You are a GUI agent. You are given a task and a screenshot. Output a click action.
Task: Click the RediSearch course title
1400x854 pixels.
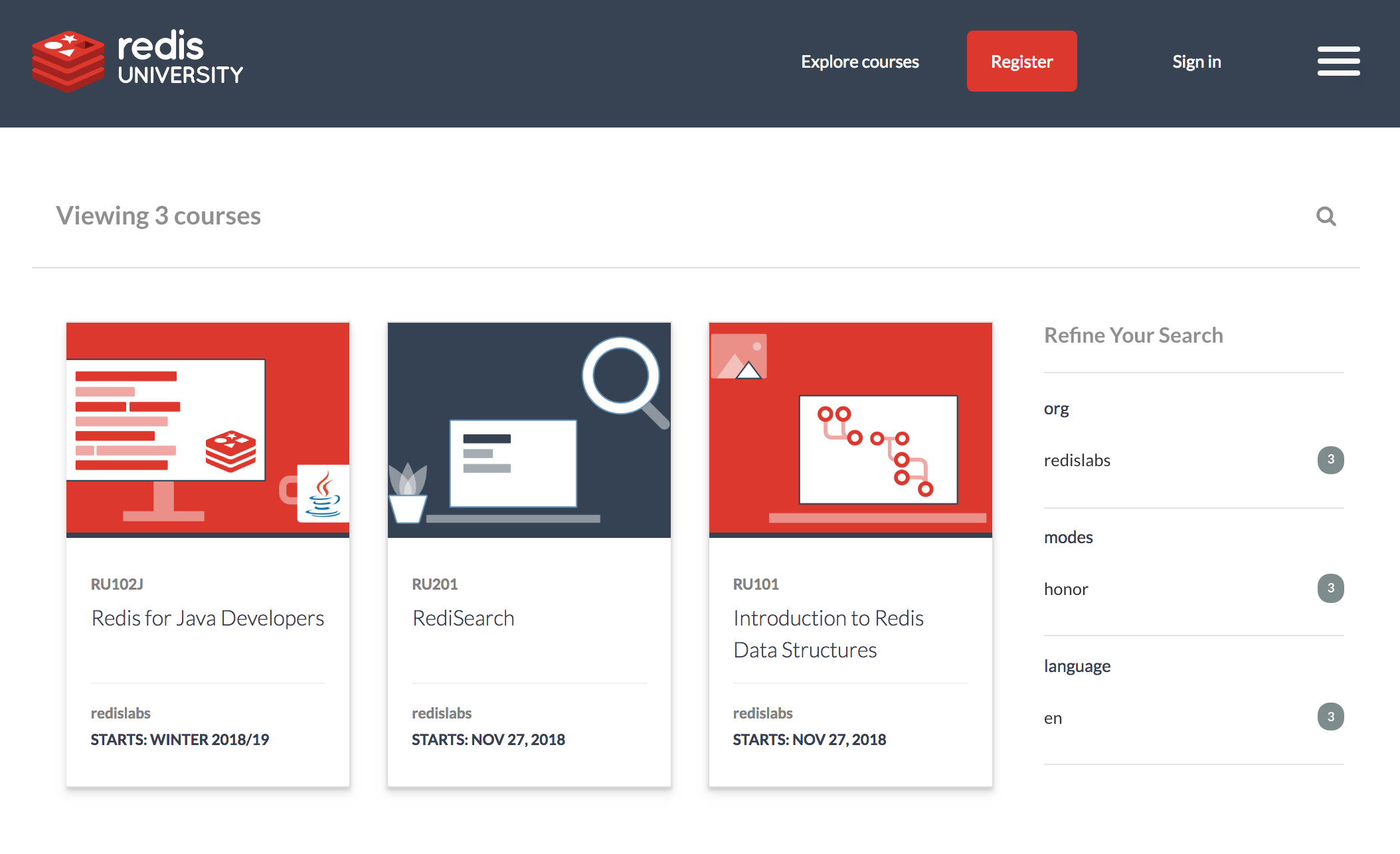point(463,618)
